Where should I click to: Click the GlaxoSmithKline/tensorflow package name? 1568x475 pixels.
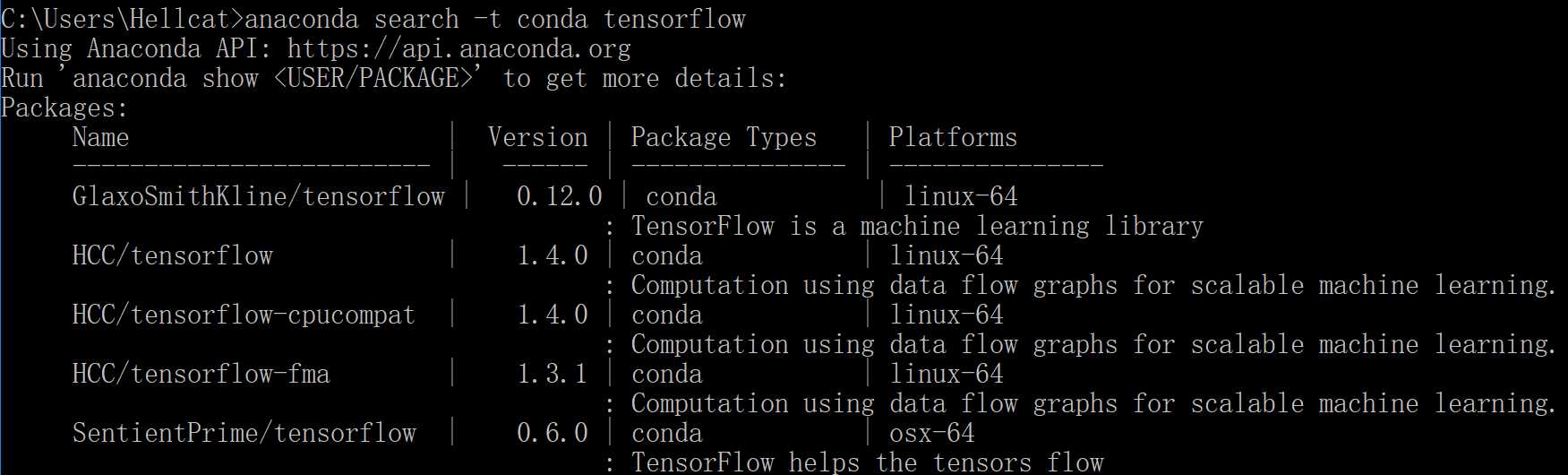point(258,197)
